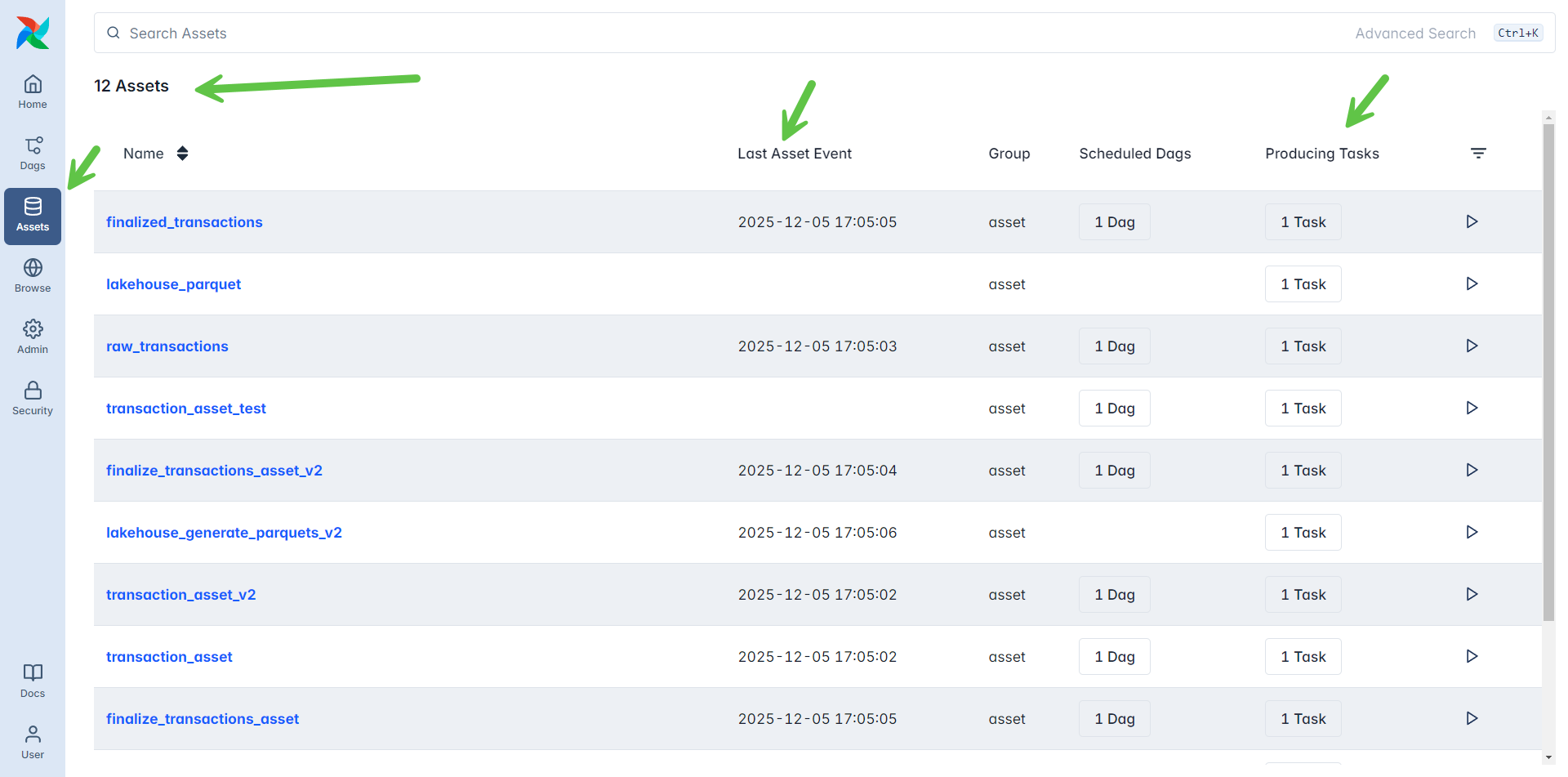Click the 1 Dag button for finalize_transactions_asset

tap(1114, 719)
